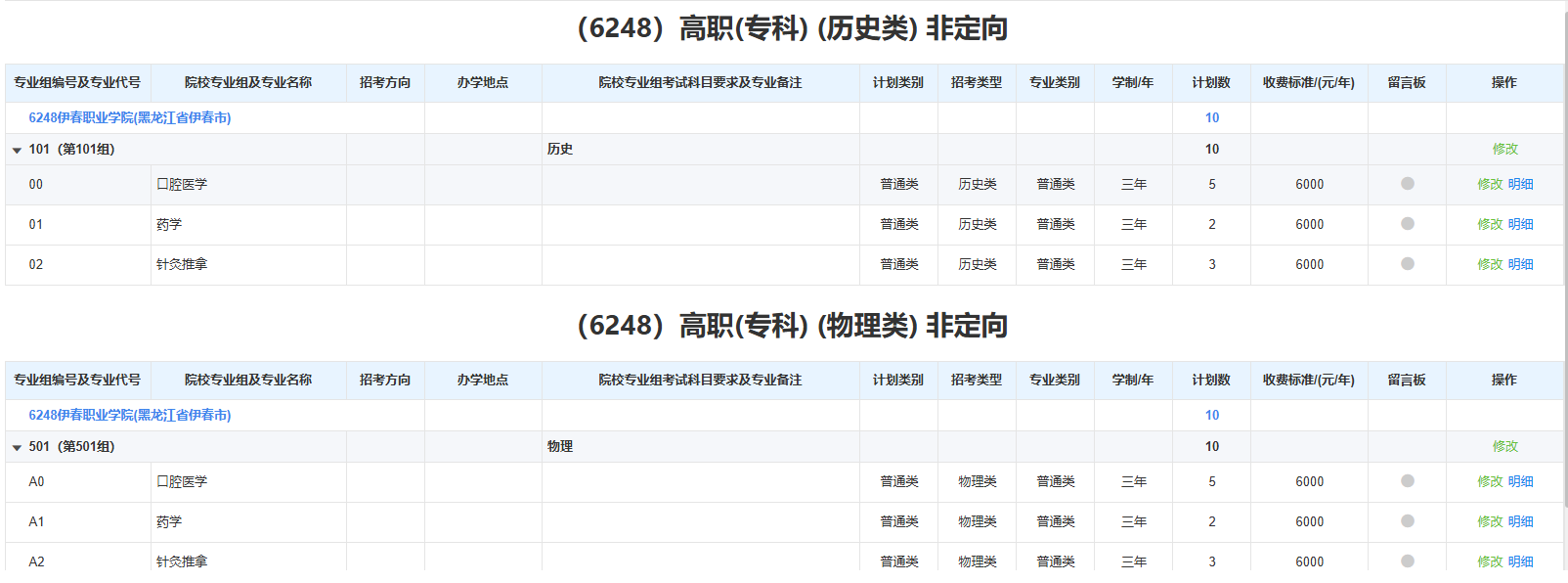Click the message board dot for row 00 口腔医学
This screenshot has width=1568, height=583.
tap(1407, 184)
